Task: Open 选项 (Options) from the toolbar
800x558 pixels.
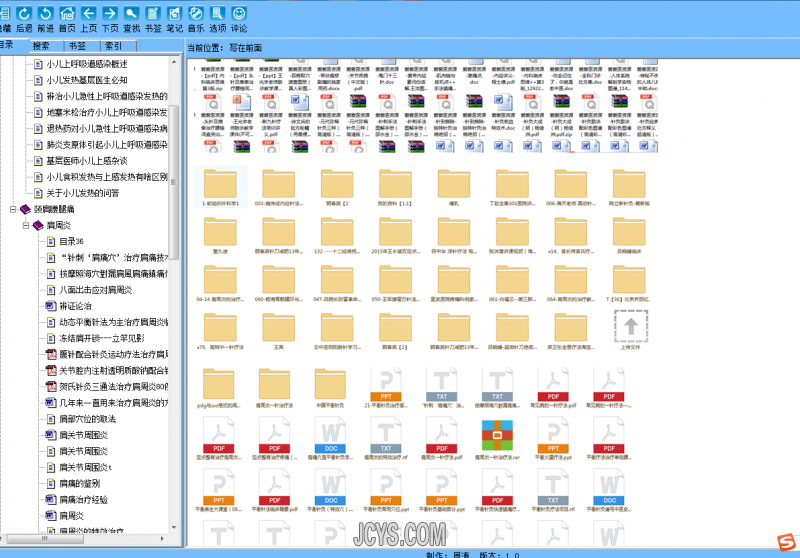Action: point(218,14)
